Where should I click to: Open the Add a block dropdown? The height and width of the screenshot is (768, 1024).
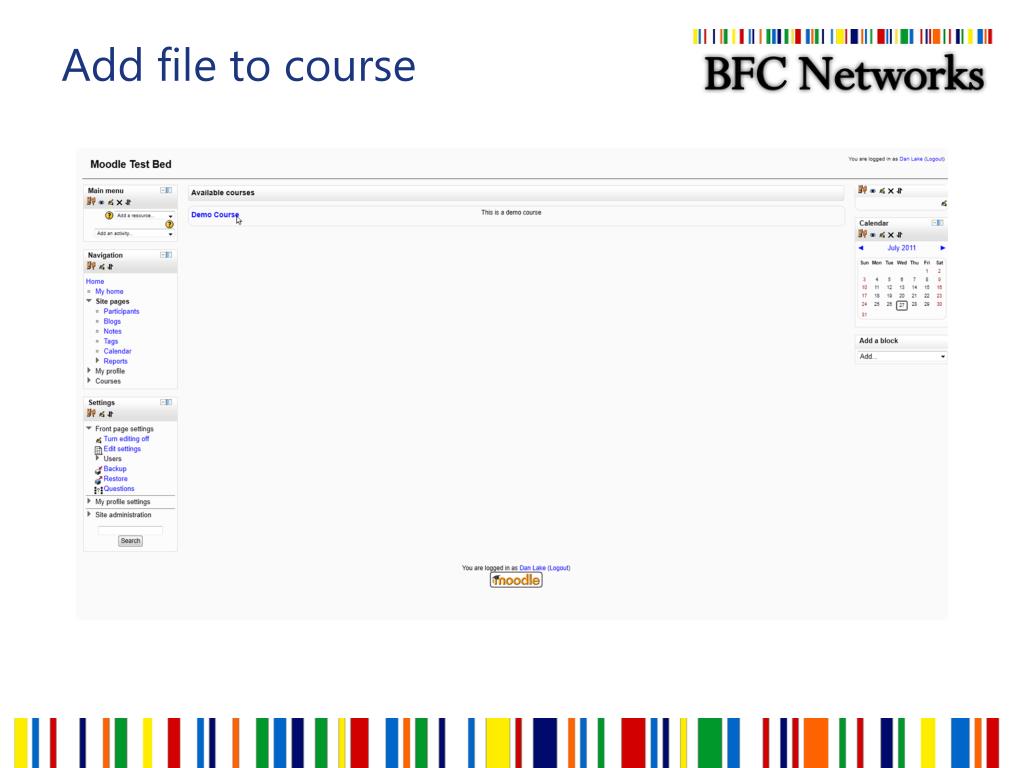[901, 357]
